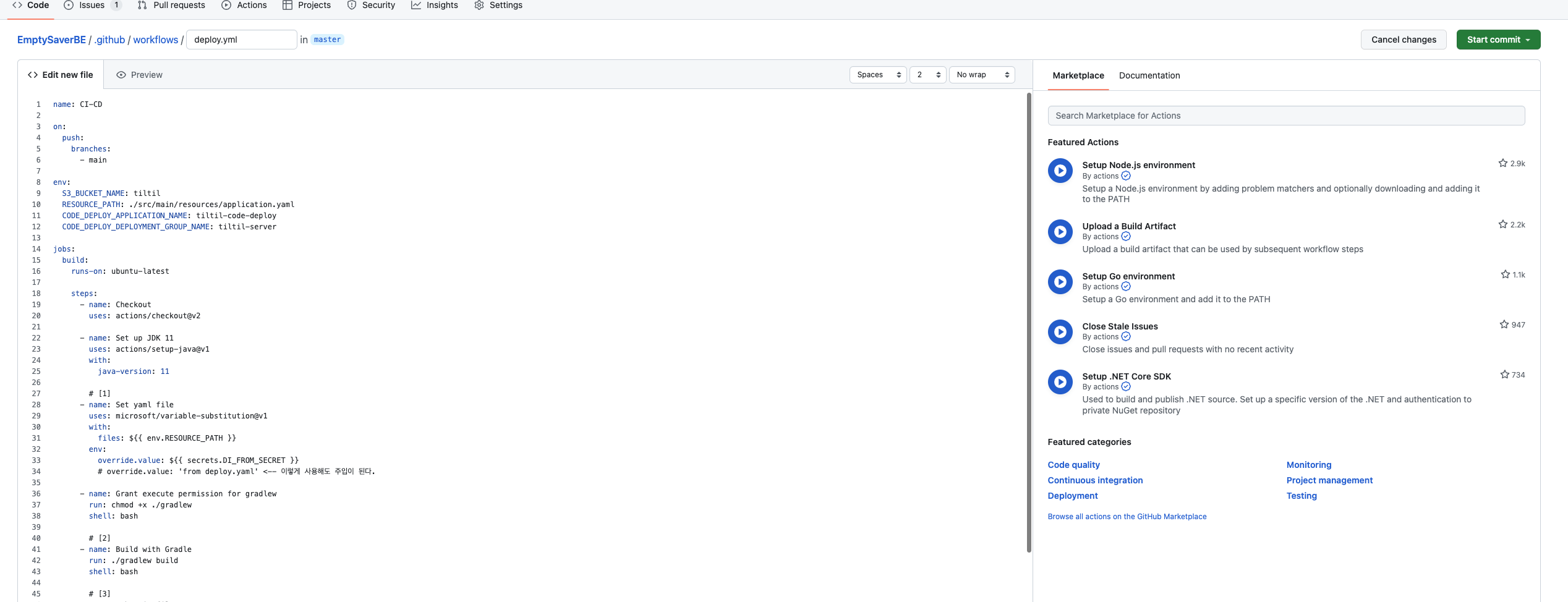The height and width of the screenshot is (602, 1568).
Task: Click the Security shield icon
Action: tap(352, 5)
